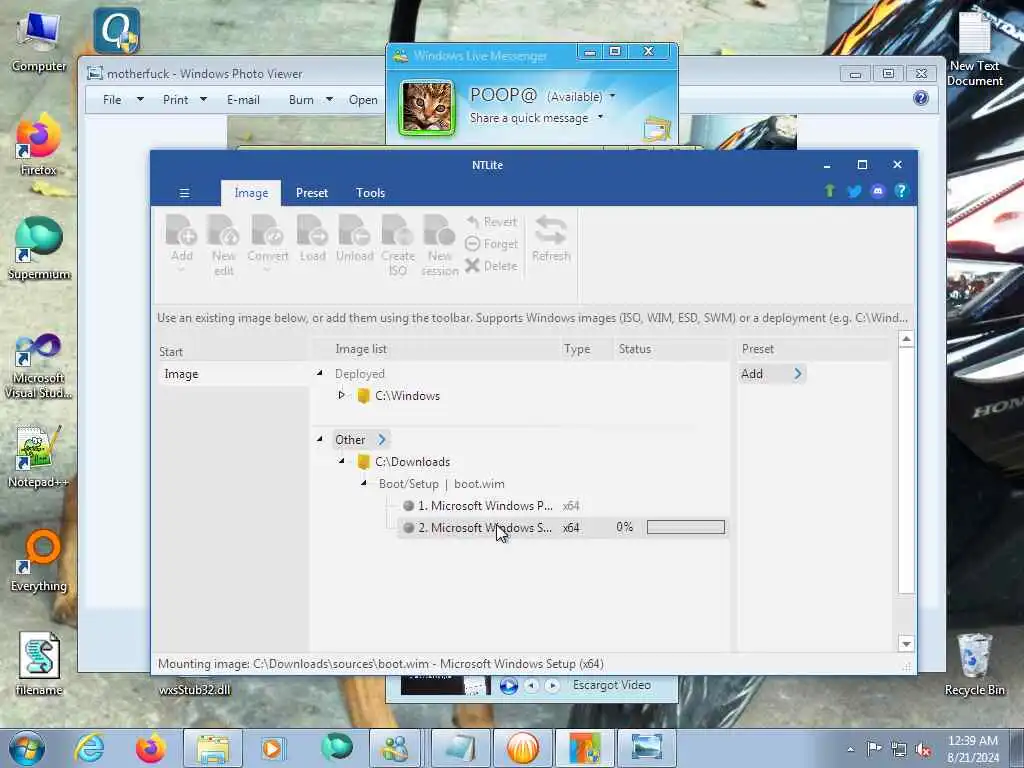
Task: Click the mounting progress bar at 0%
Action: (686, 527)
